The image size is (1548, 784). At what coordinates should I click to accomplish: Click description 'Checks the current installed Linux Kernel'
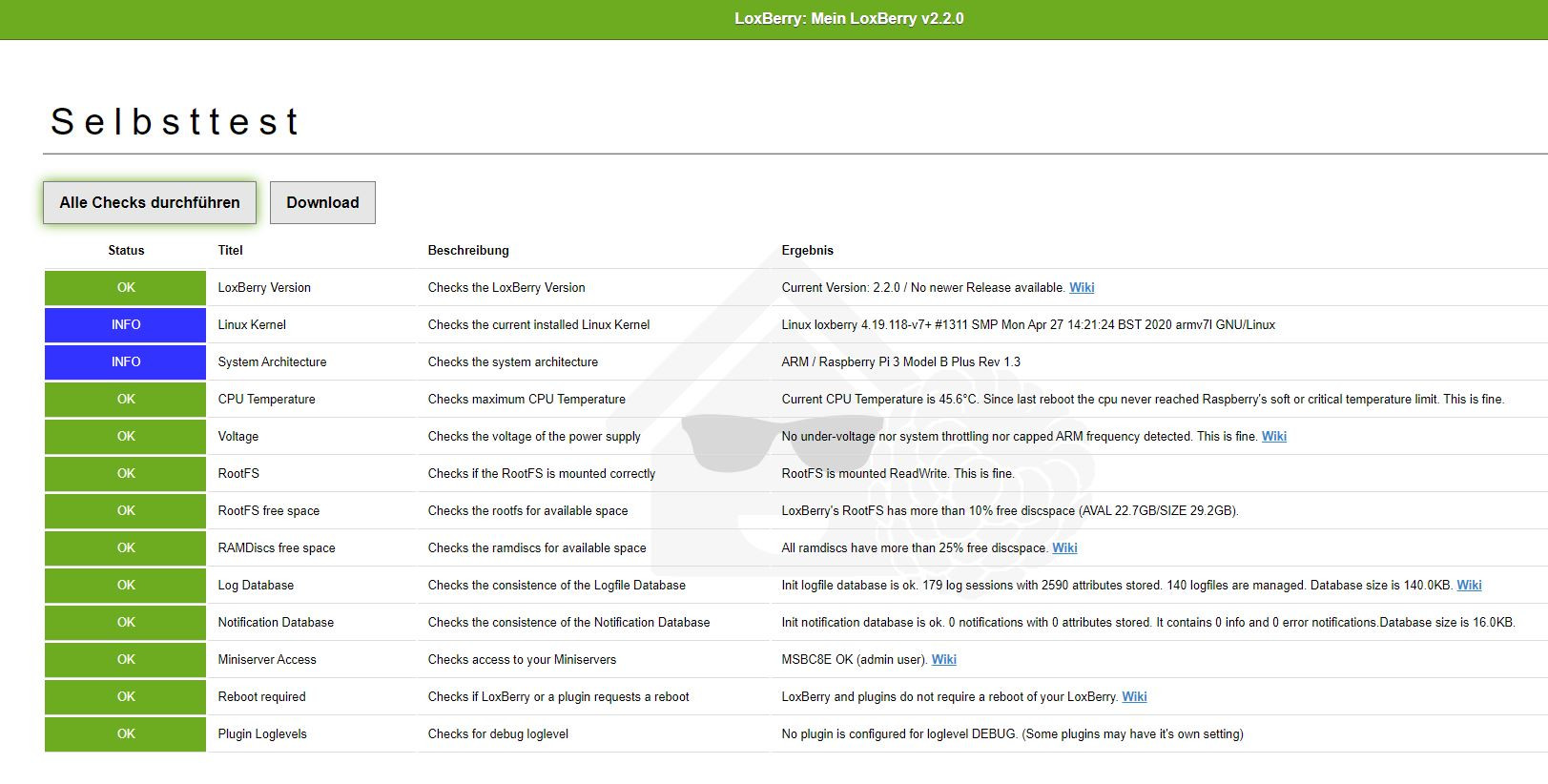539,324
